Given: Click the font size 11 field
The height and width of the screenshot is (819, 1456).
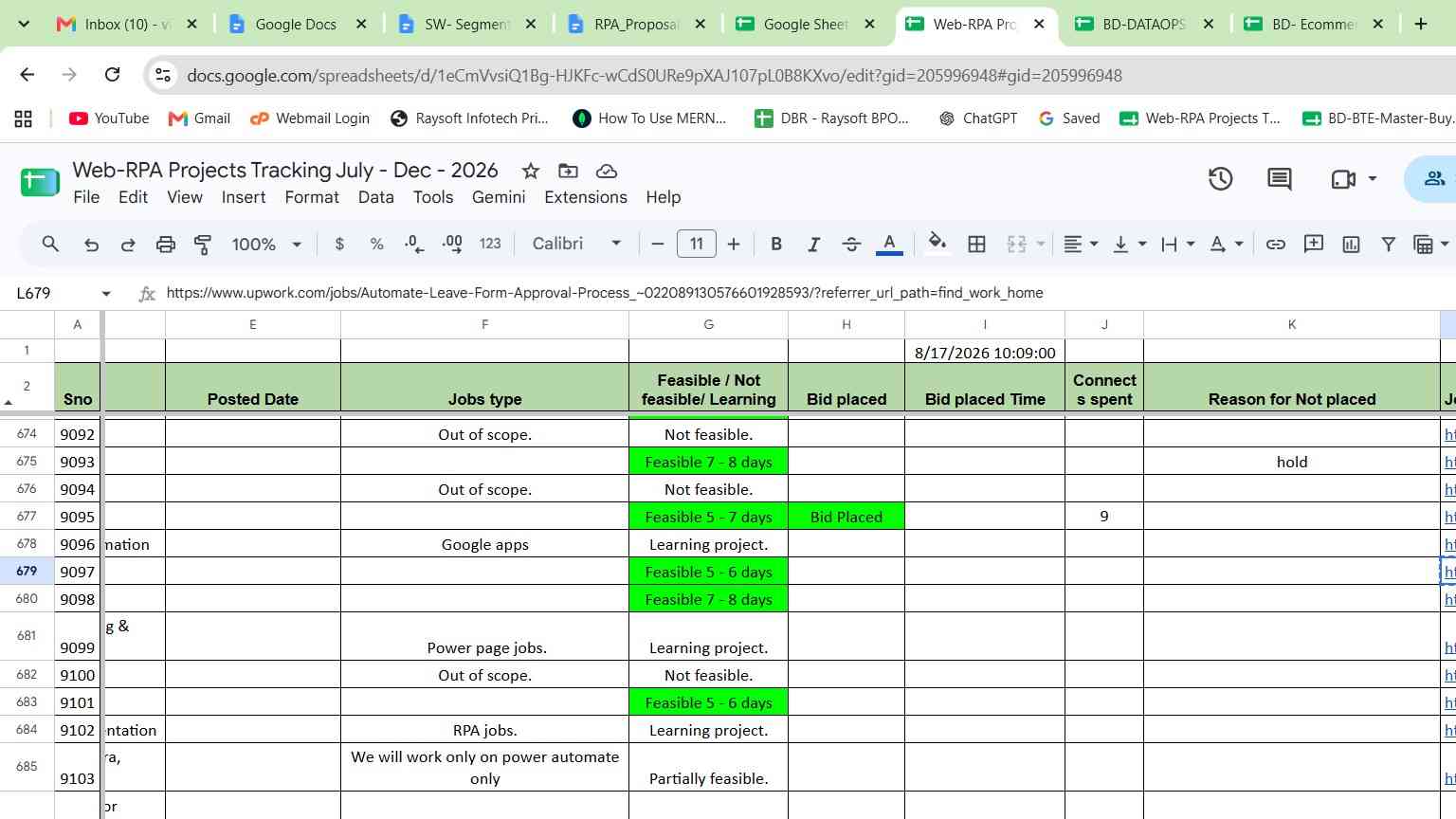Looking at the screenshot, I should click(697, 244).
